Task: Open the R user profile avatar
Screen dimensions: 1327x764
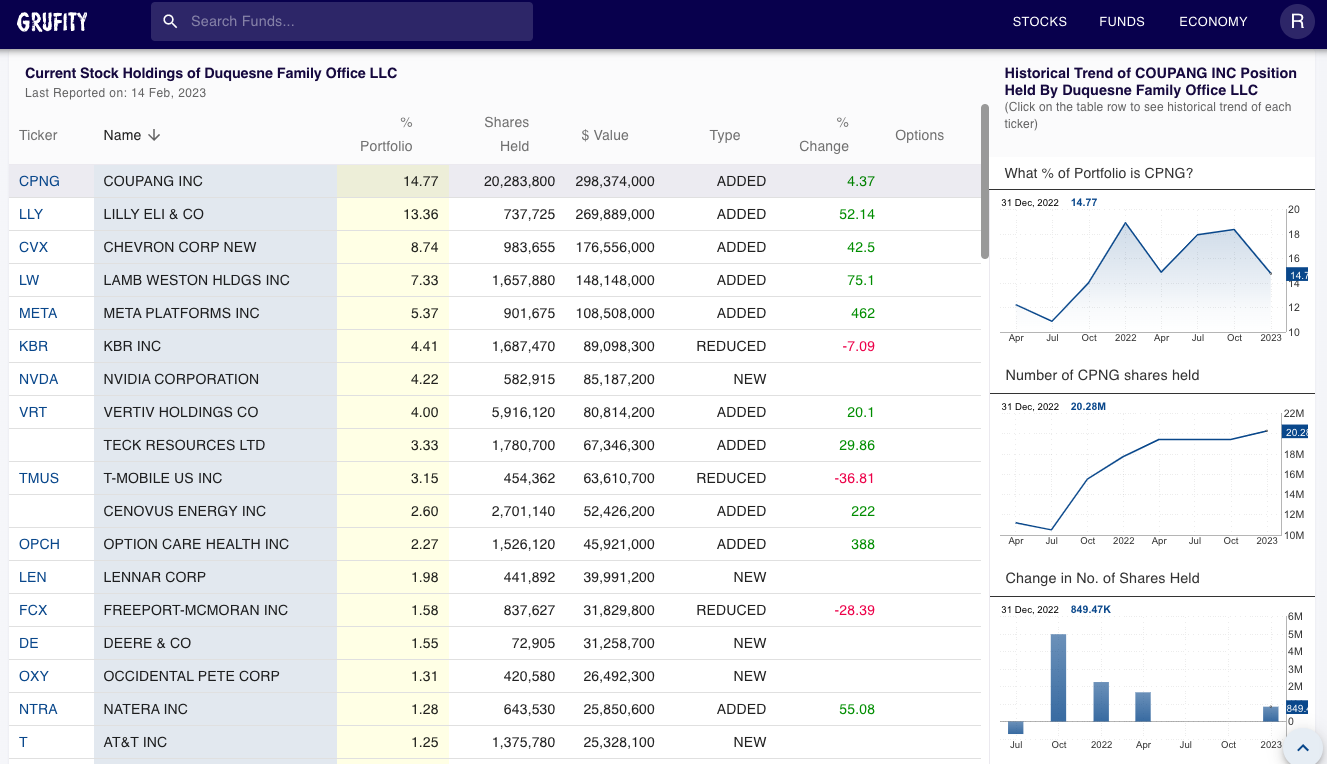Action: pyautogui.click(x=1297, y=21)
